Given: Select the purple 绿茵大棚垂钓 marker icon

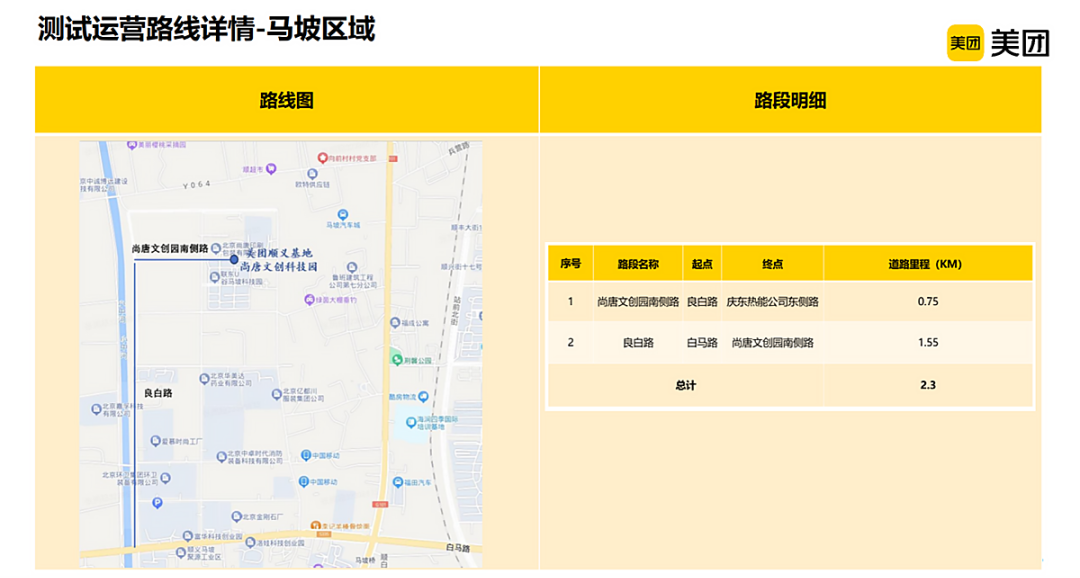Looking at the screenshot, I should pos(309,300).
